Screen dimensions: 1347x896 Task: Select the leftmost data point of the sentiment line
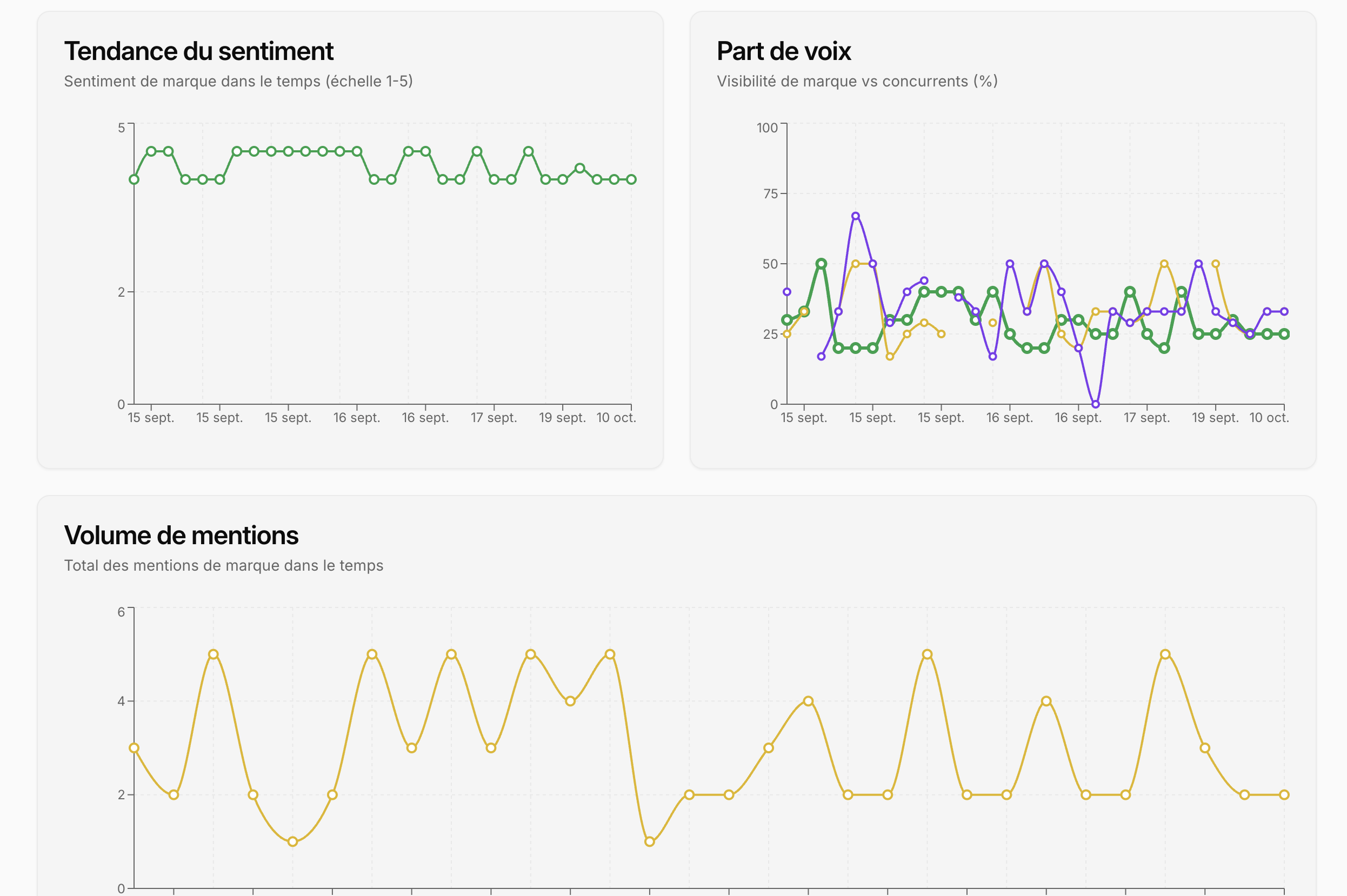134,179
